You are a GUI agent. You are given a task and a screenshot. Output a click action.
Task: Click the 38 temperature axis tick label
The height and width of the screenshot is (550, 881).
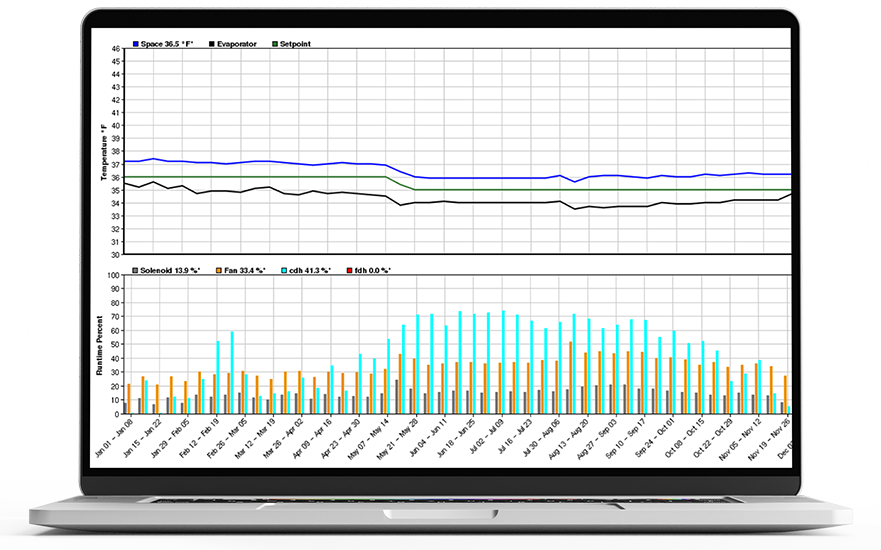click(115, 152)
